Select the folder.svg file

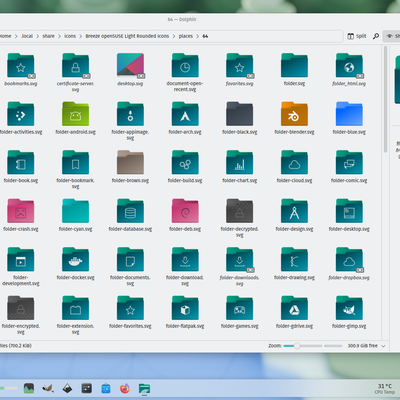click(294, 66)
